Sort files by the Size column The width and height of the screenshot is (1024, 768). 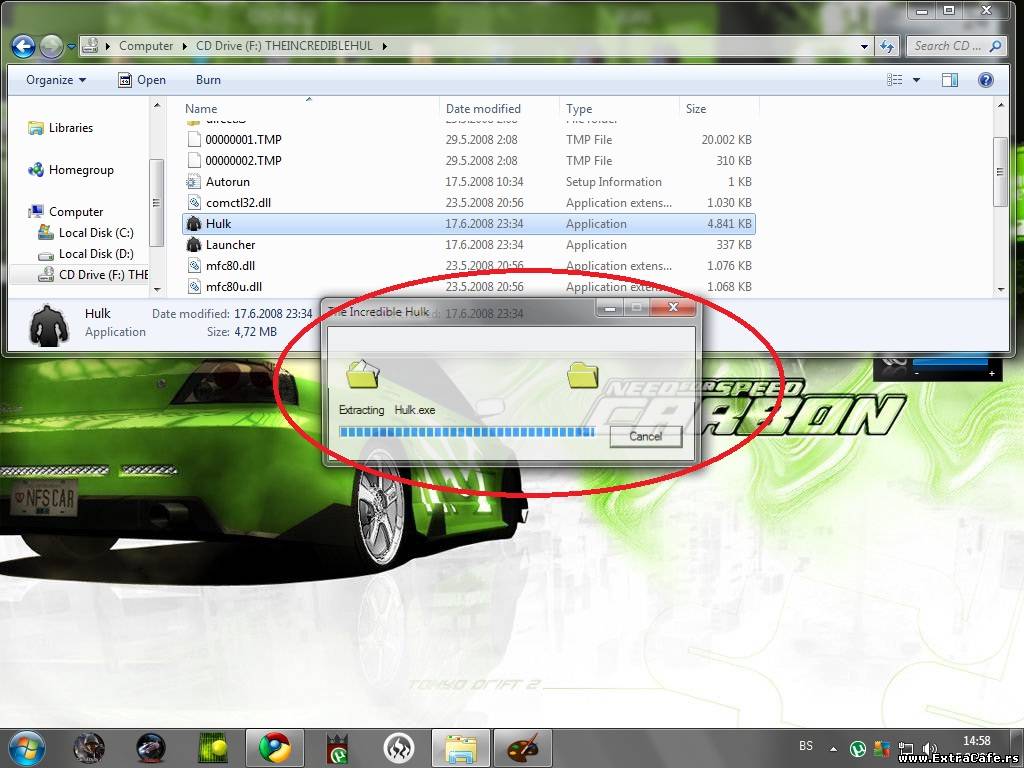(x=696, y=108)
